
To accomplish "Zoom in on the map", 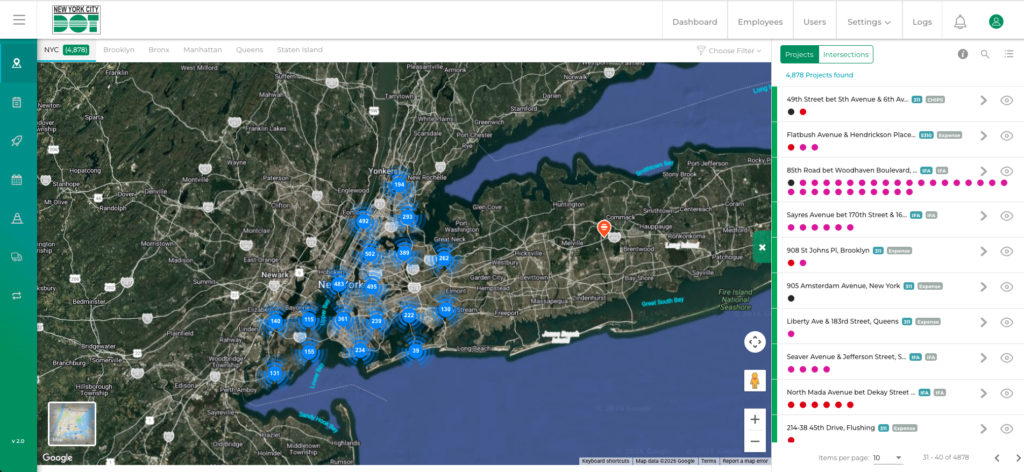I will pos(755,419).
